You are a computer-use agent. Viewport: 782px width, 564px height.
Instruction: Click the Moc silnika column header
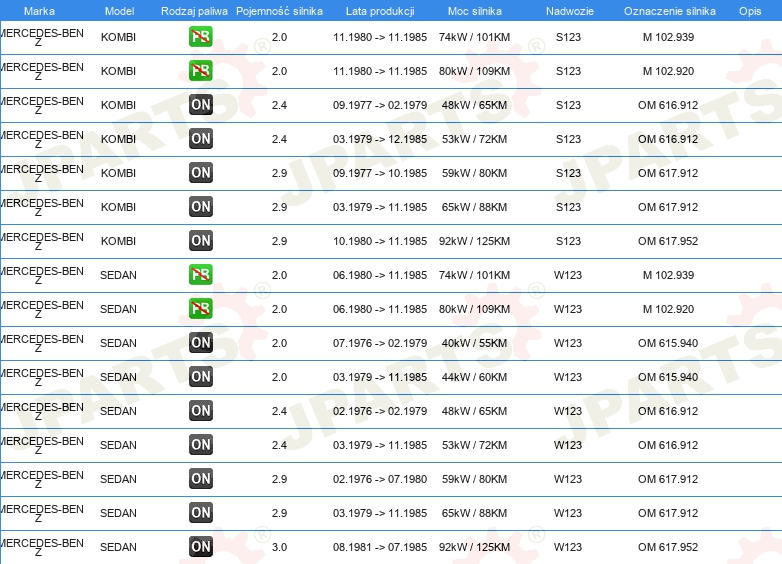coord(475,11)
